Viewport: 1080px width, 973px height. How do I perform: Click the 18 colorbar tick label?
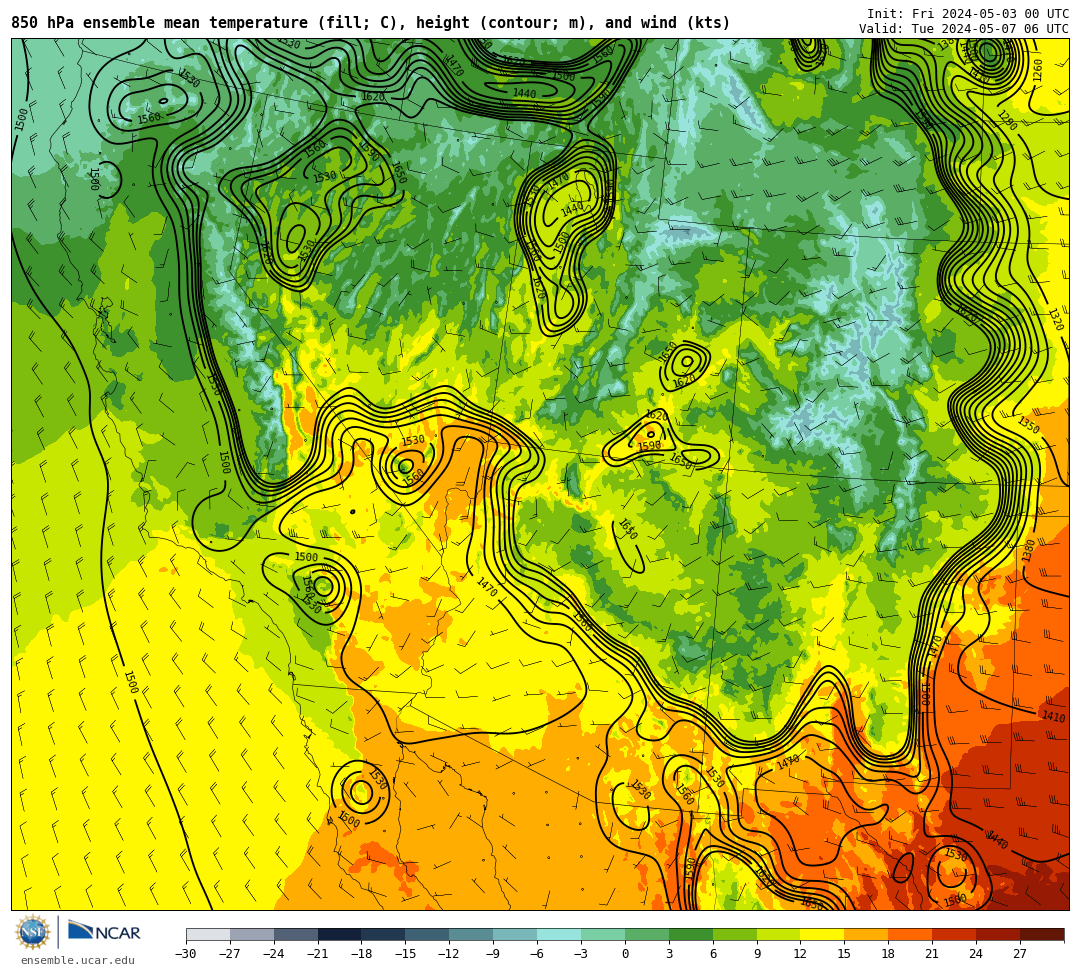click(x=889, y=954)
